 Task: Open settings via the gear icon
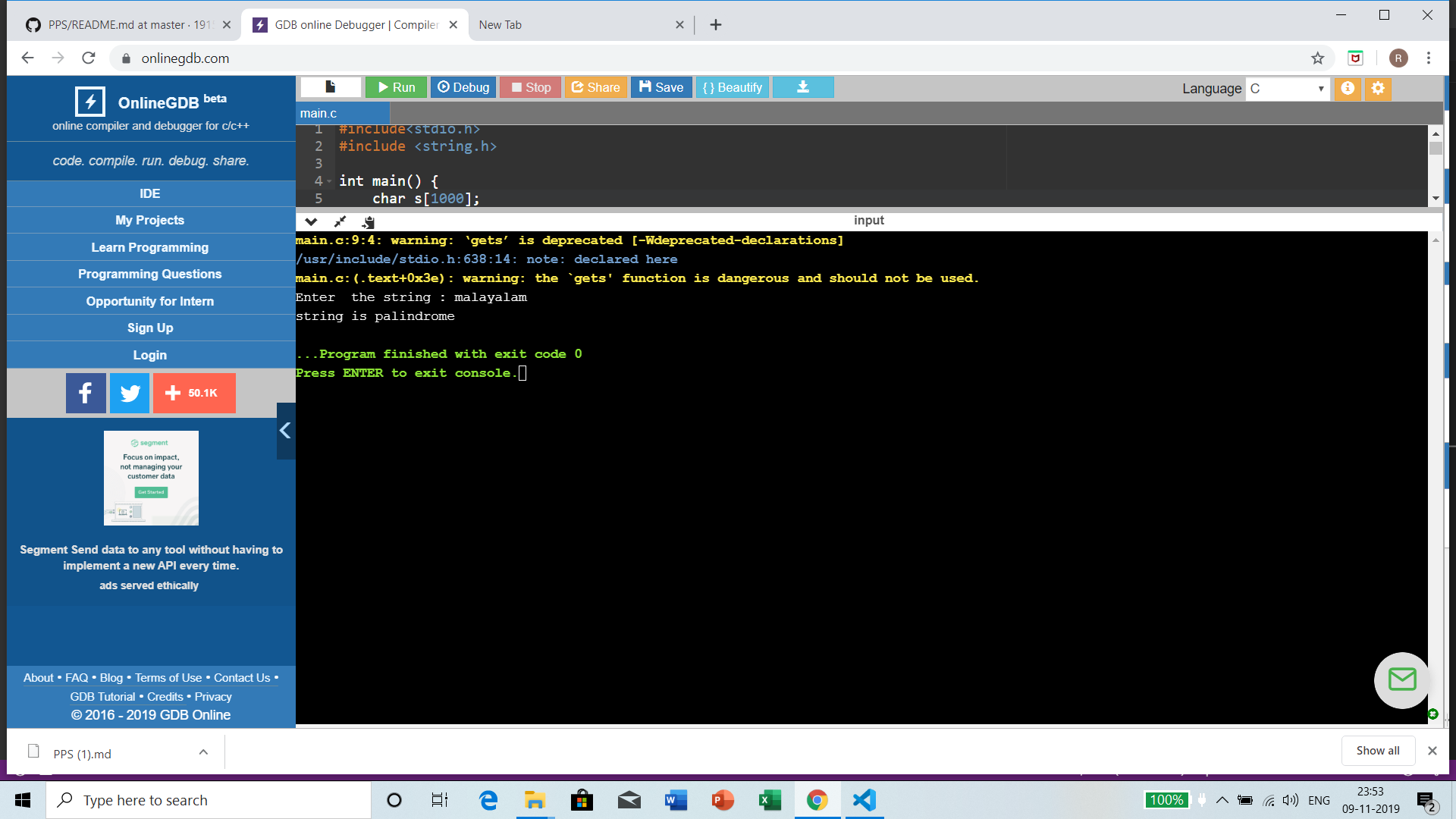pyautogui.click(x=1378, y=88)
